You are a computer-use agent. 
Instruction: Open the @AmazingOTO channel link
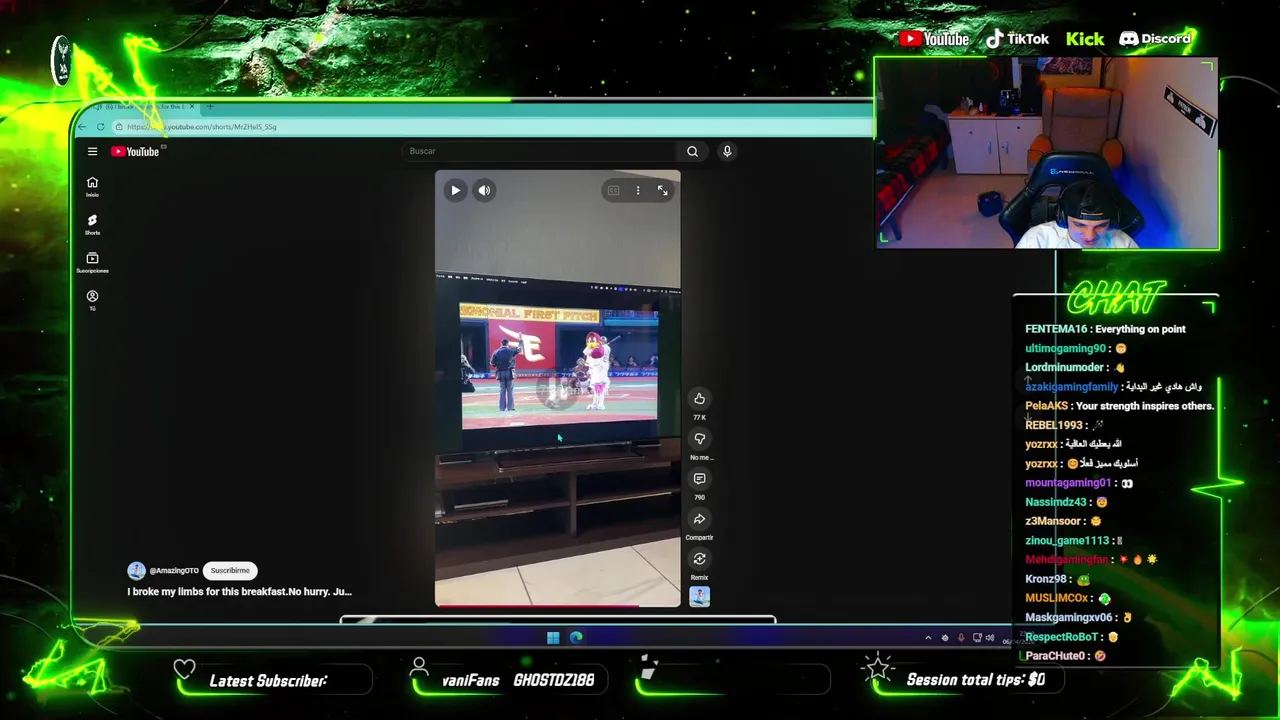[174, 571]
